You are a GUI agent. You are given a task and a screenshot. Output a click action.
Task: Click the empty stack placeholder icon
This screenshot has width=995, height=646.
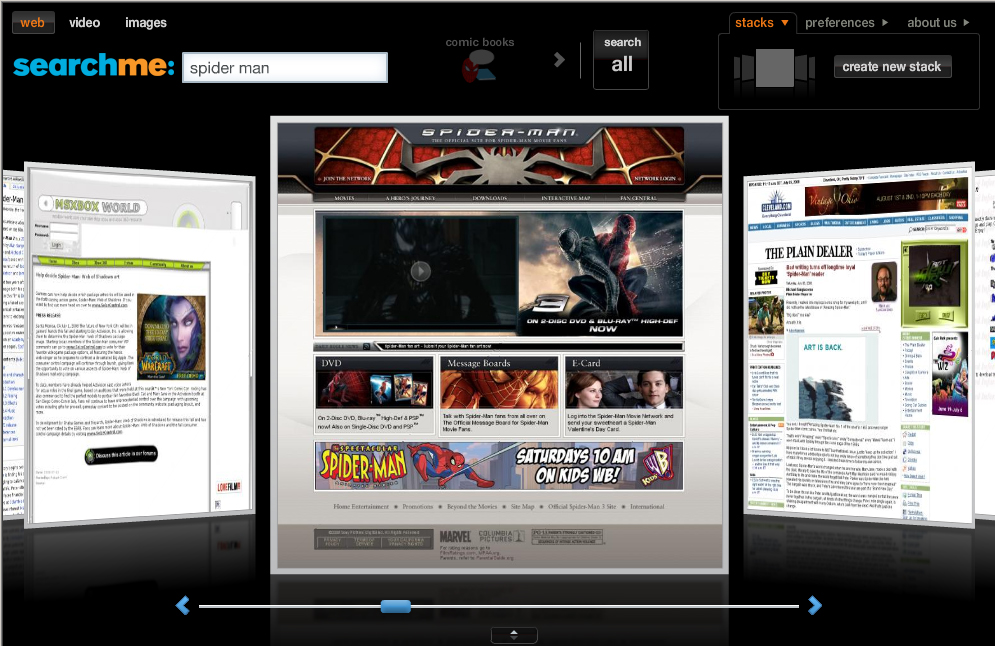pos(775,68)
